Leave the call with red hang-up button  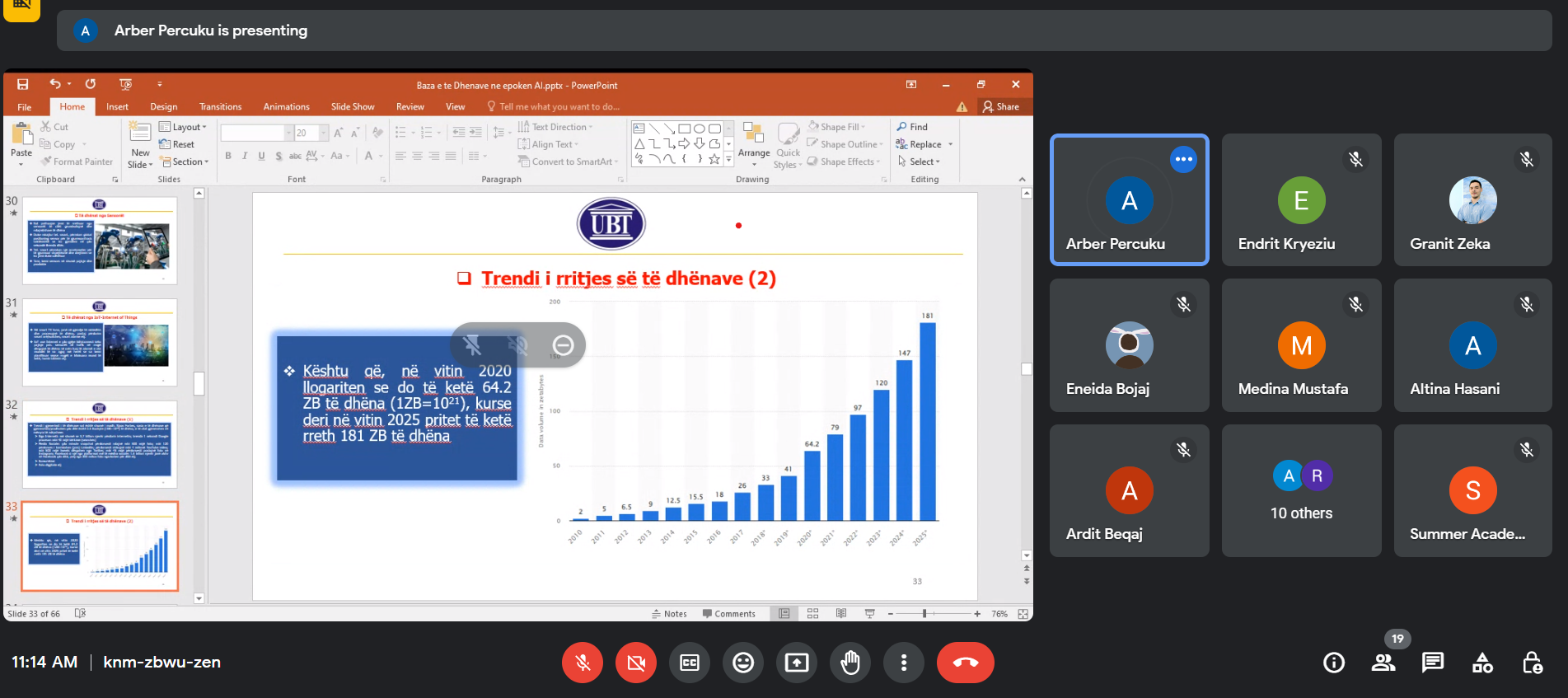pyautogui.click(x=965, y=663)
